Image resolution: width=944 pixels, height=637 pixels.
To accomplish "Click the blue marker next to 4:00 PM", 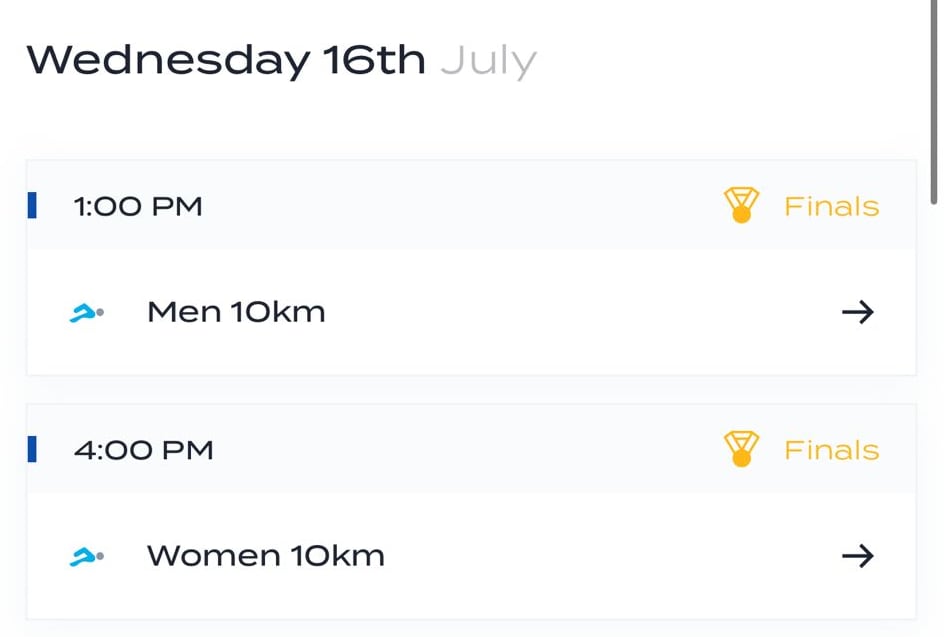I will [32, 449].
